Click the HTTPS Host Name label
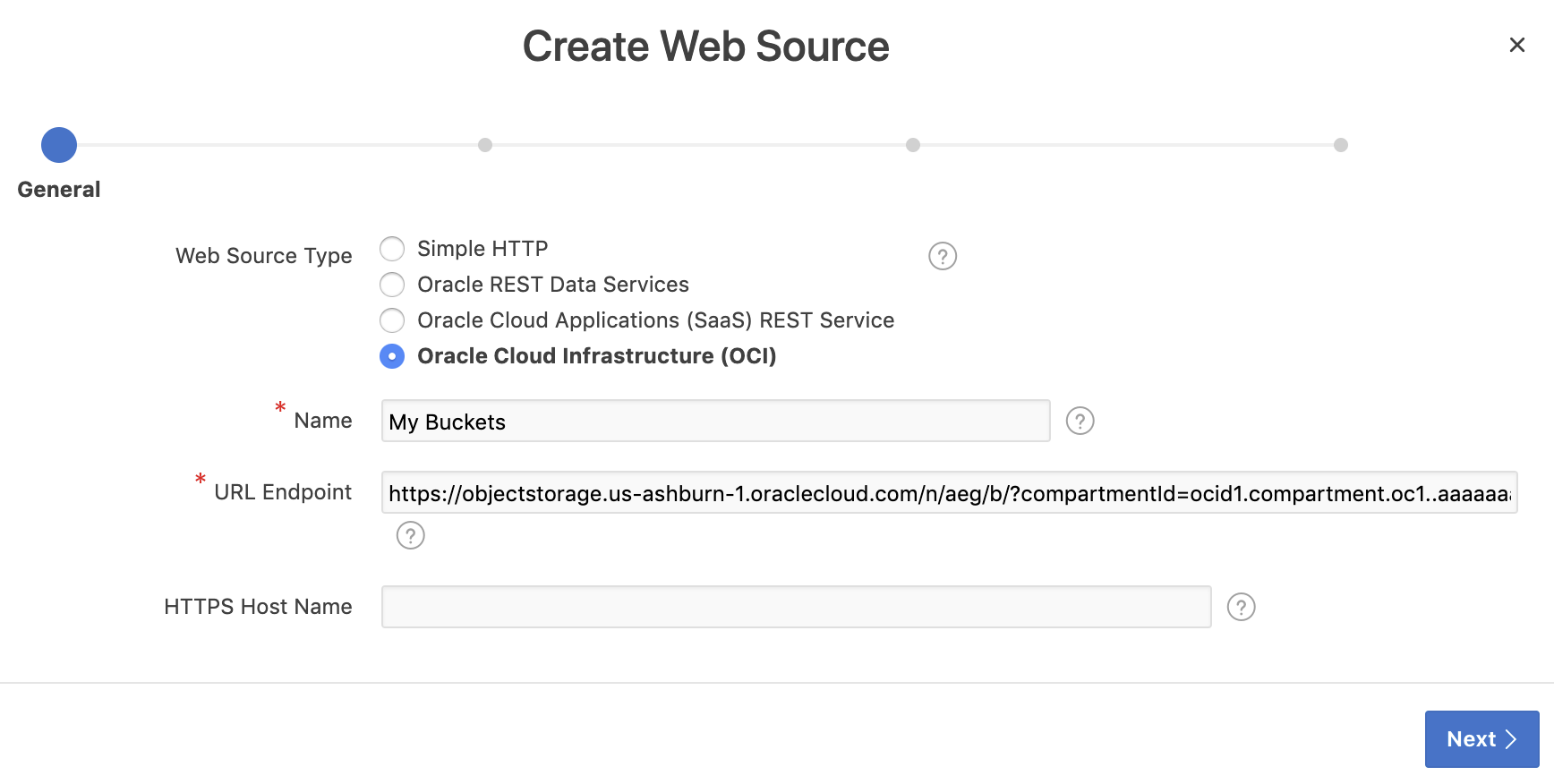Viewport: 1554px width, 784px height. coord(258,607)
